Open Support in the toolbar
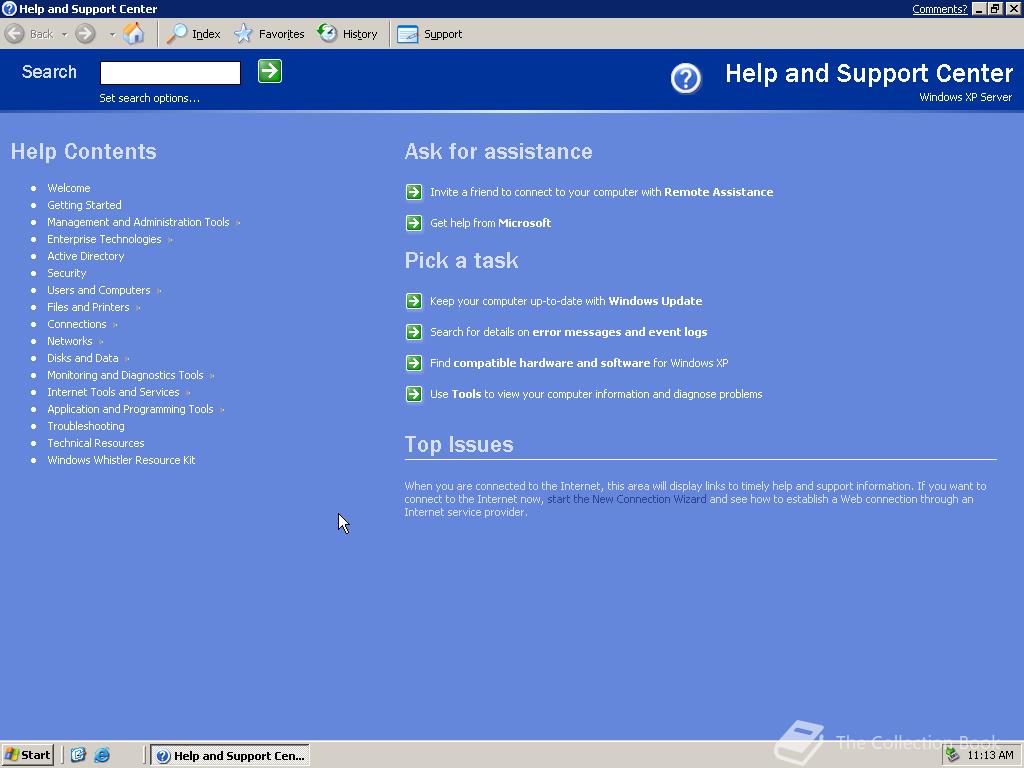Image resolution: width=1024 pixels, height=768 pixels. [x=430, y=34]
